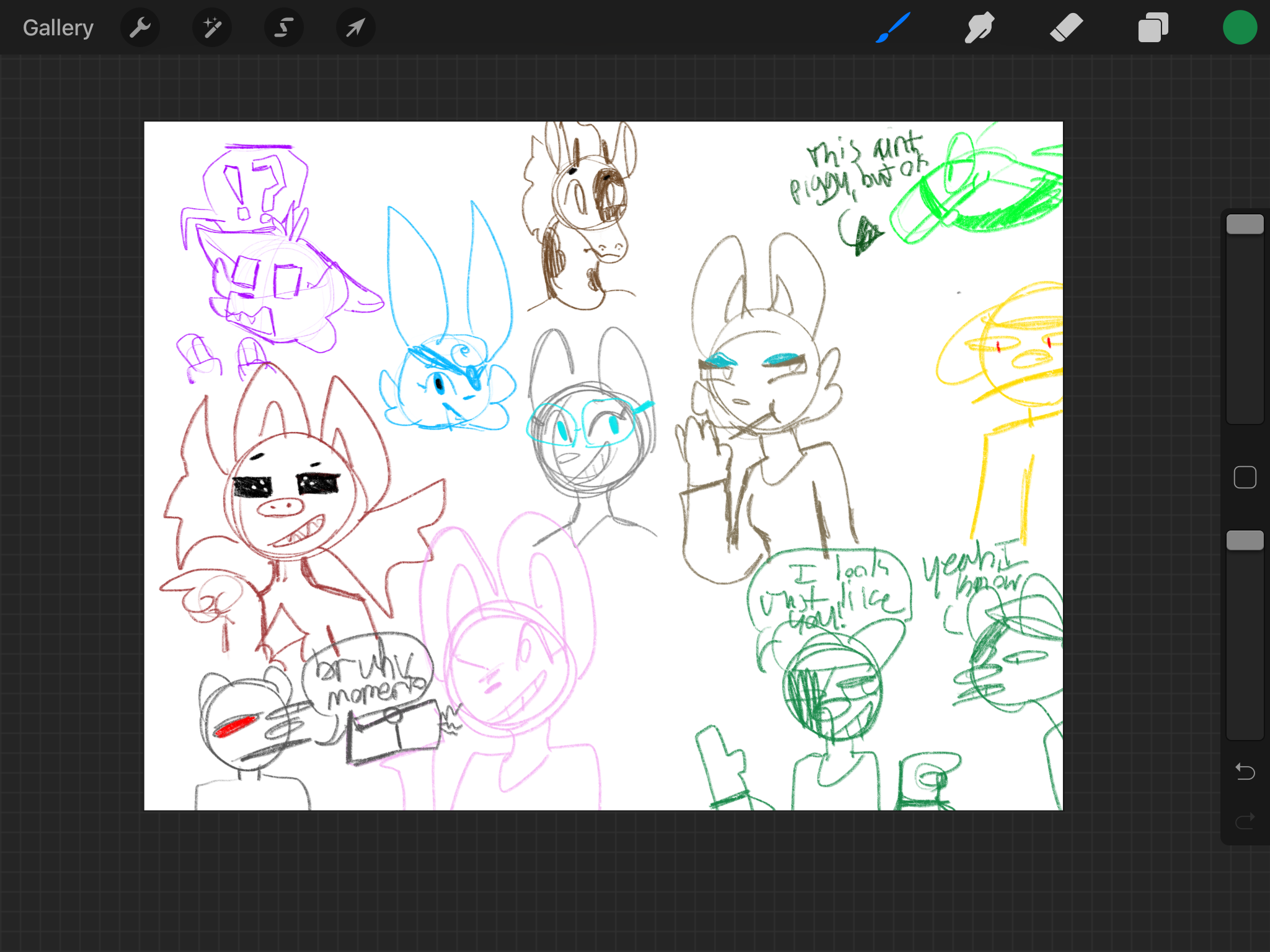Open the Adjustments magic wand menu
Screen dimensions: 1270x952
[x=212, y=28]
